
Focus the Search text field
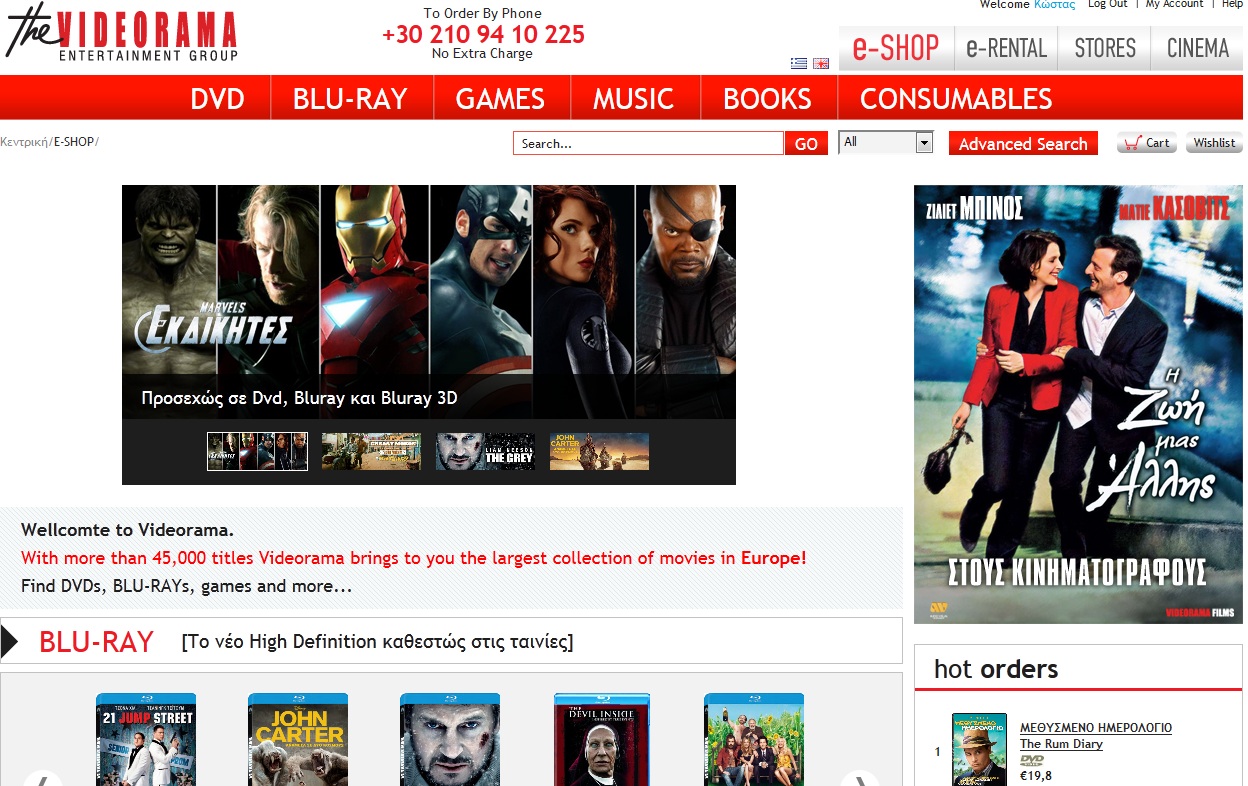(648, 143)
